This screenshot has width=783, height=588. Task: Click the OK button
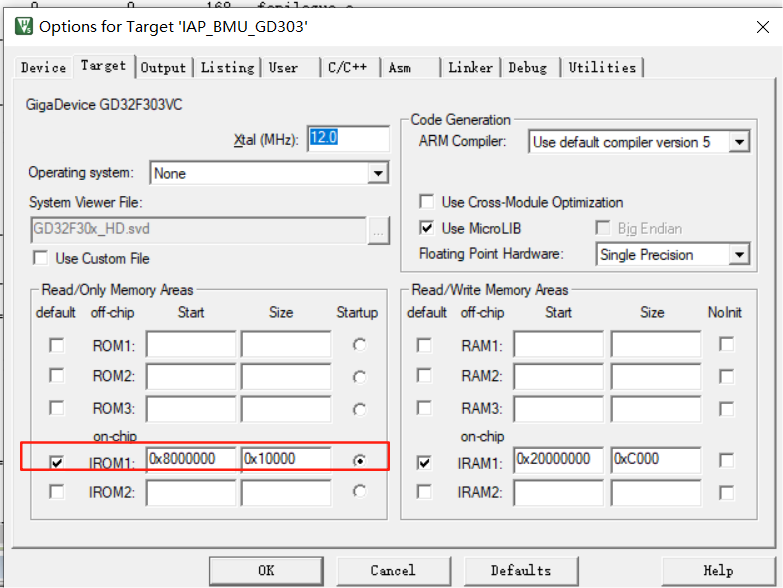pyautogui.click(x=266, y=571)
